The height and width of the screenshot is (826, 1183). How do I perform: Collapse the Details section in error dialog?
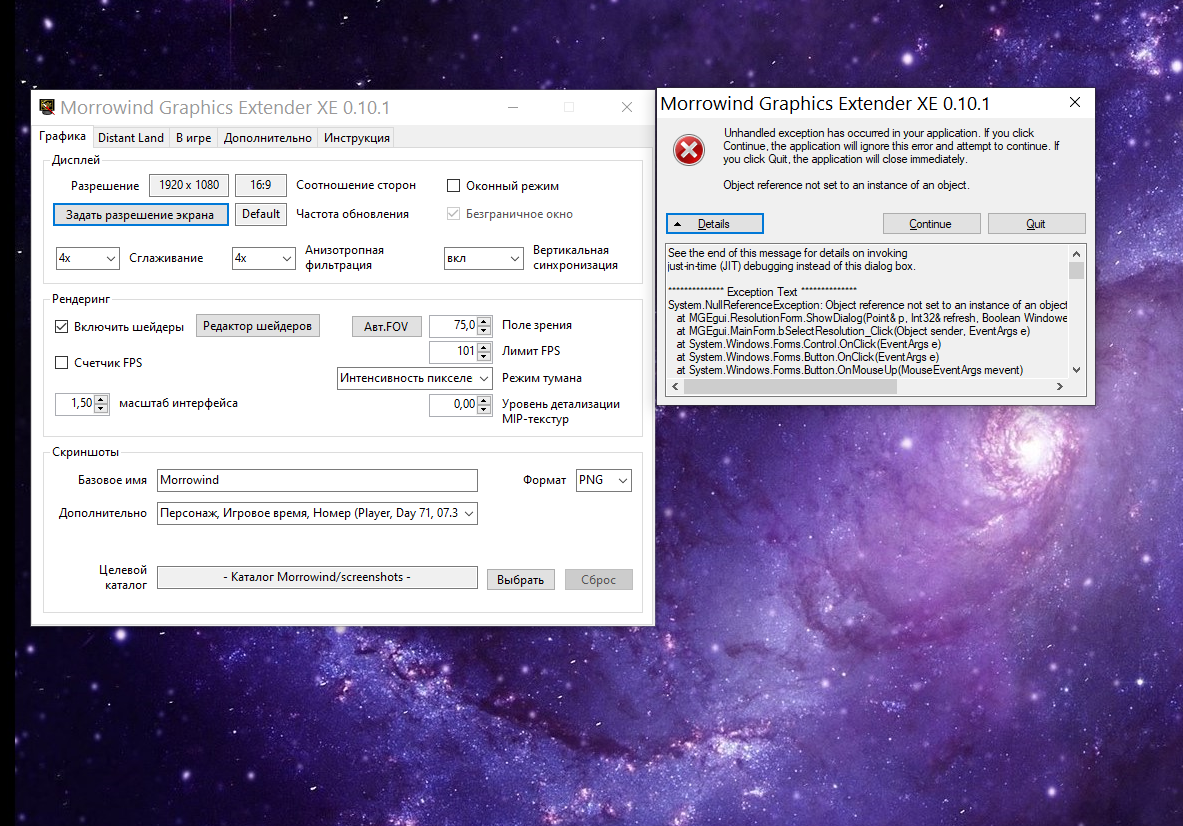714,224
